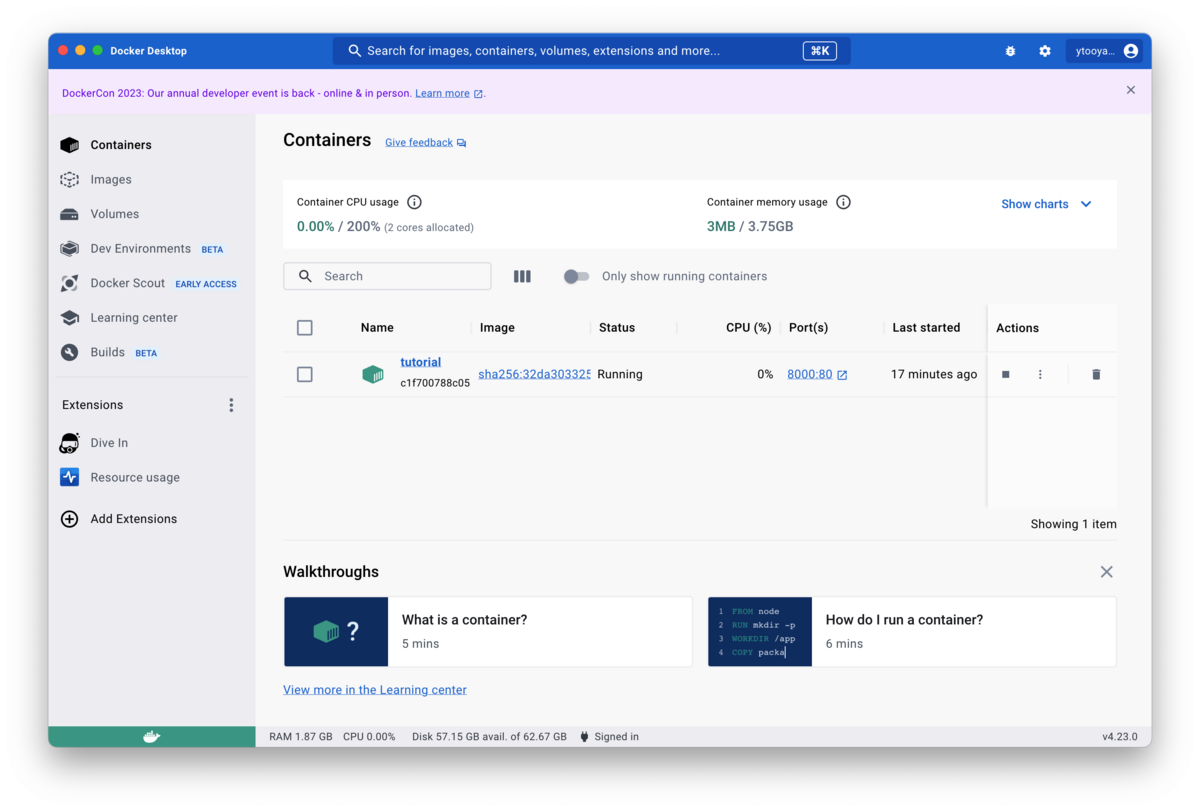This screenshot has width=1200, height=811.
Task: Sort by the Last started column
Action: coord(926,328)
